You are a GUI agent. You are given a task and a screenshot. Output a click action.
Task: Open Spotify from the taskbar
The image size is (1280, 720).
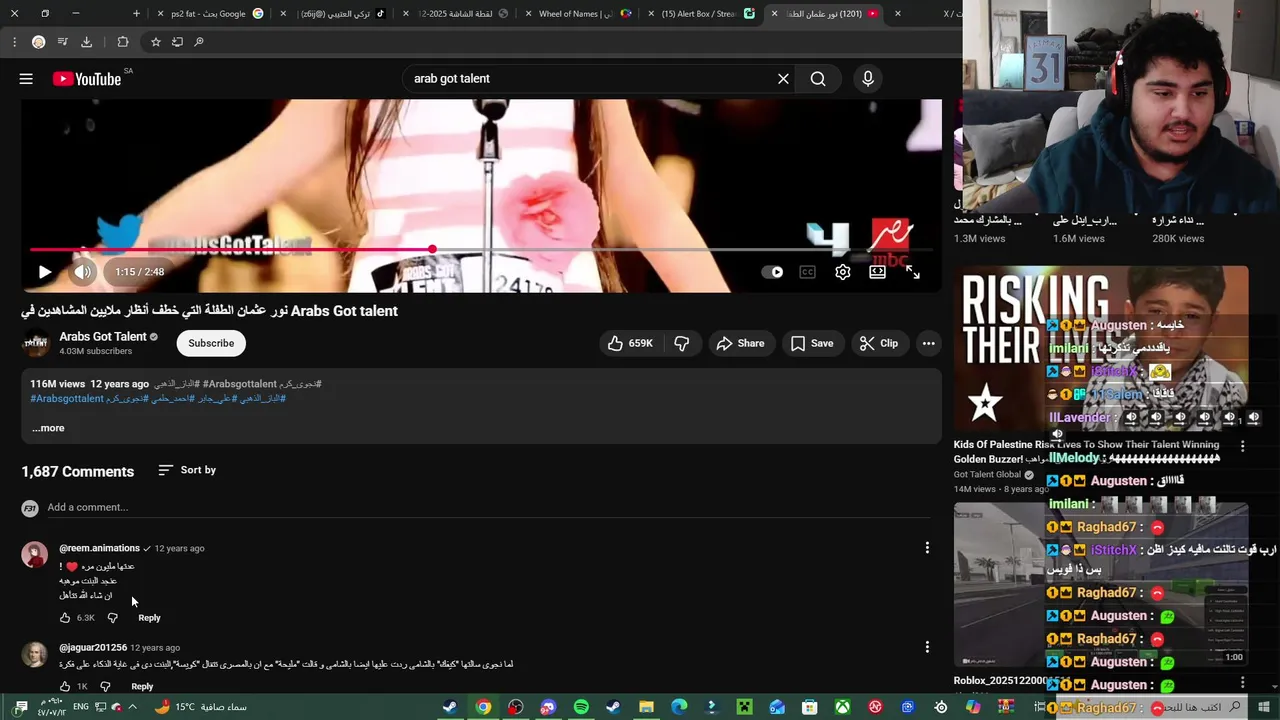581,707
